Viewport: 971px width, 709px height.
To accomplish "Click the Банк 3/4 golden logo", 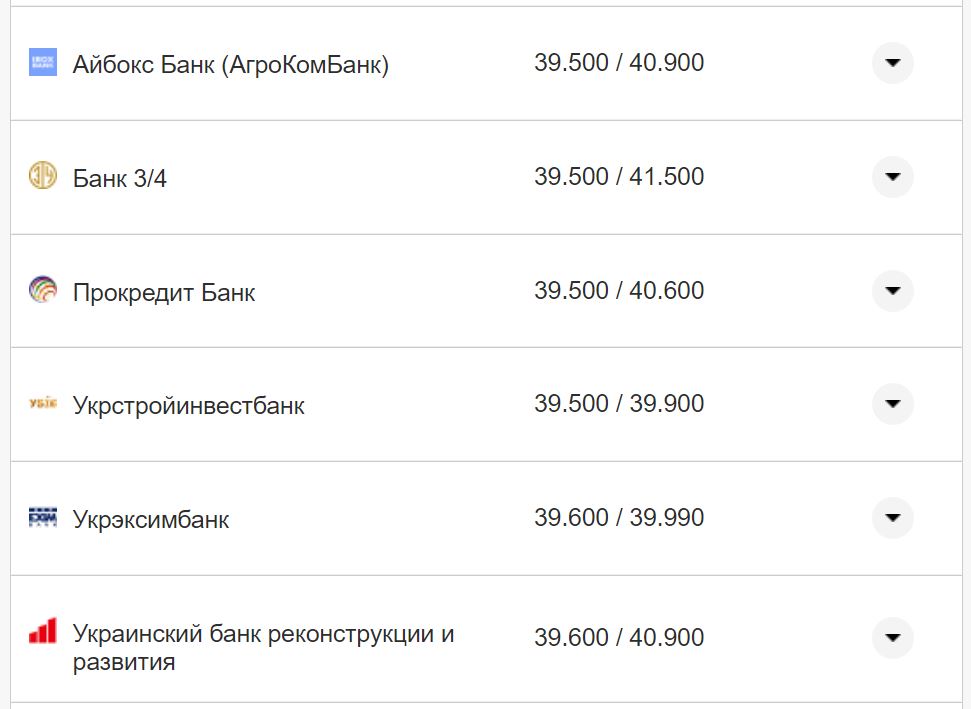I will tap(42, 176).
